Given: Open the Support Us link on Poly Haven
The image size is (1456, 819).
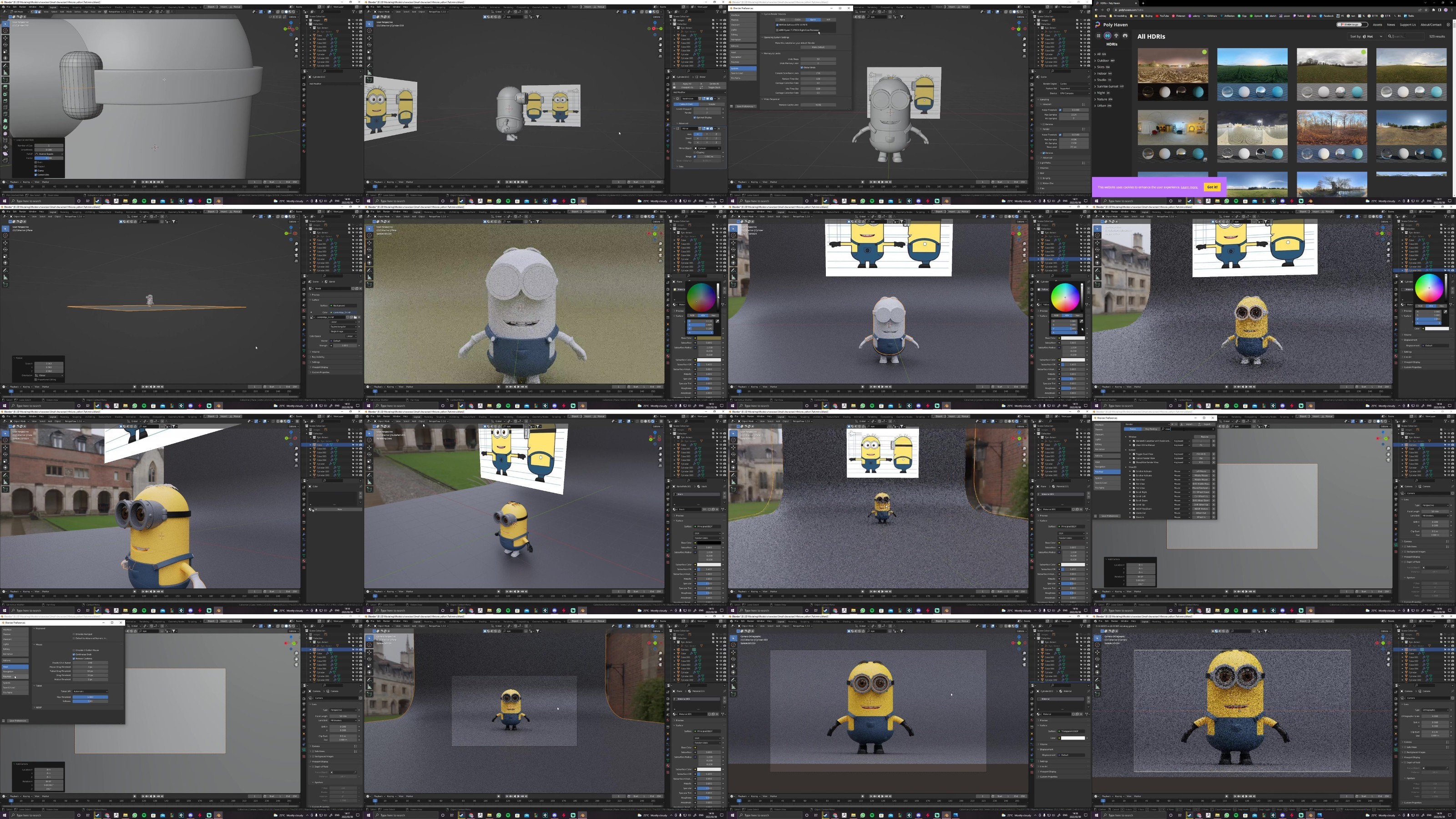Looking at the screenshot, I should click(1408, 25).
